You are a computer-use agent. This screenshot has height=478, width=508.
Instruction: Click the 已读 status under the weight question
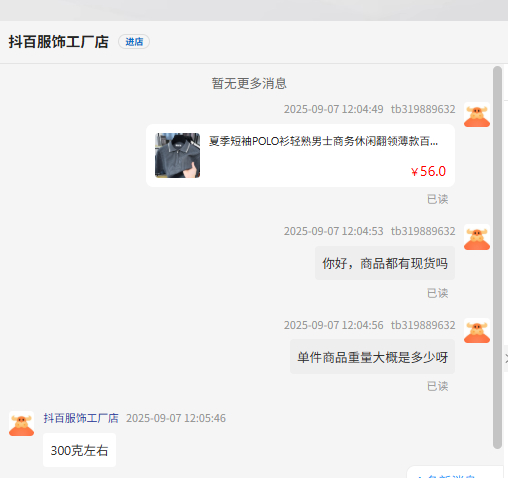437,386
